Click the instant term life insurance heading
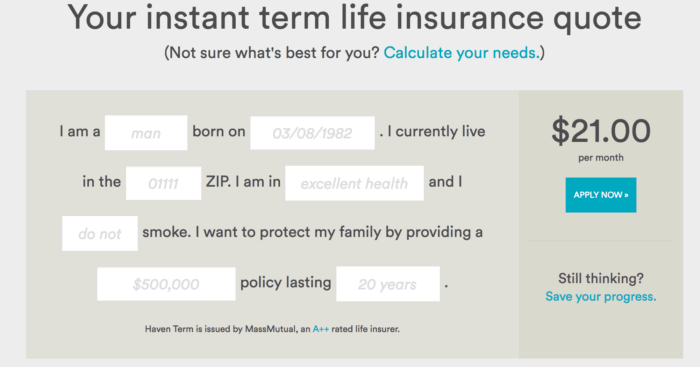Viewport: 700px width, 367px height. 354,18
